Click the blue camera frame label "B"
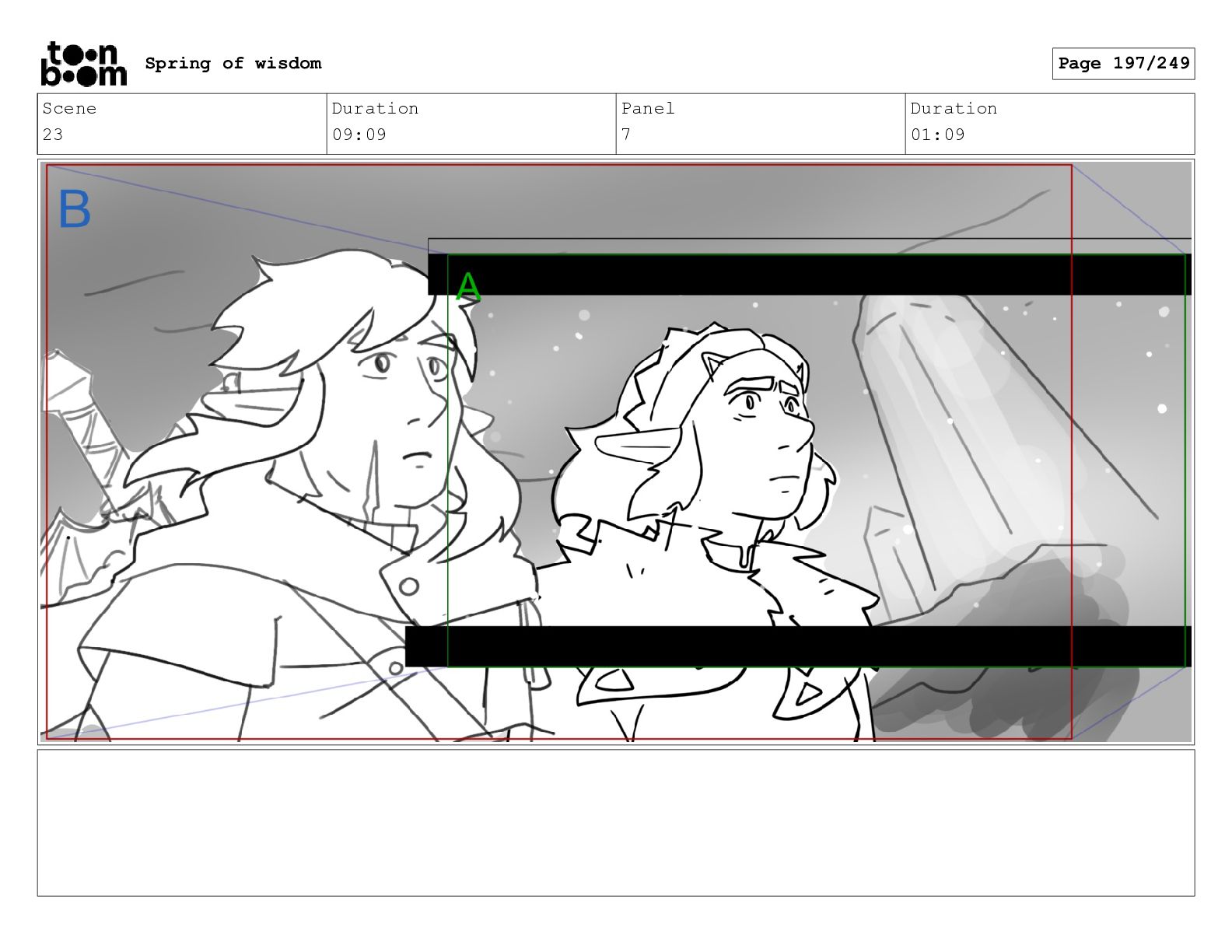Screen dimensions: 1232x952 point(75,209)
